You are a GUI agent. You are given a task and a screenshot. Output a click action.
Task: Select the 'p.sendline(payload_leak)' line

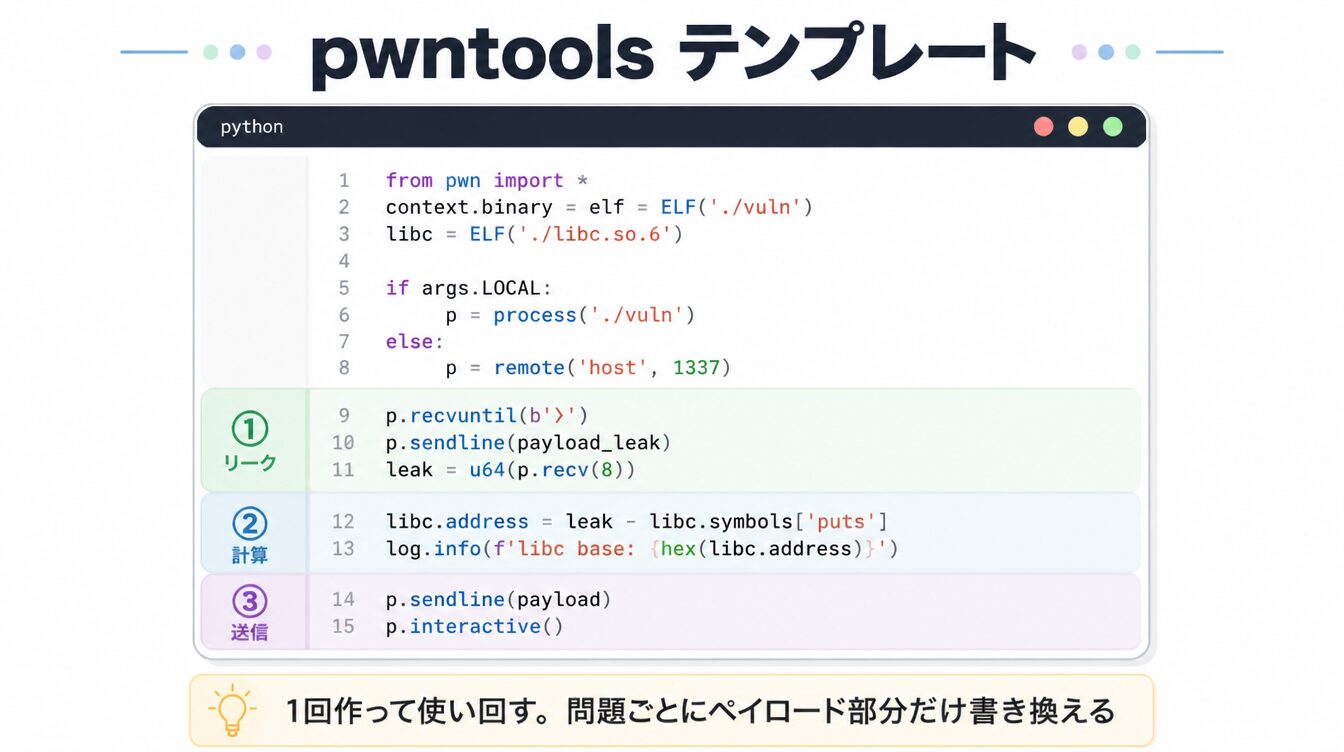(x=528, y=443)
